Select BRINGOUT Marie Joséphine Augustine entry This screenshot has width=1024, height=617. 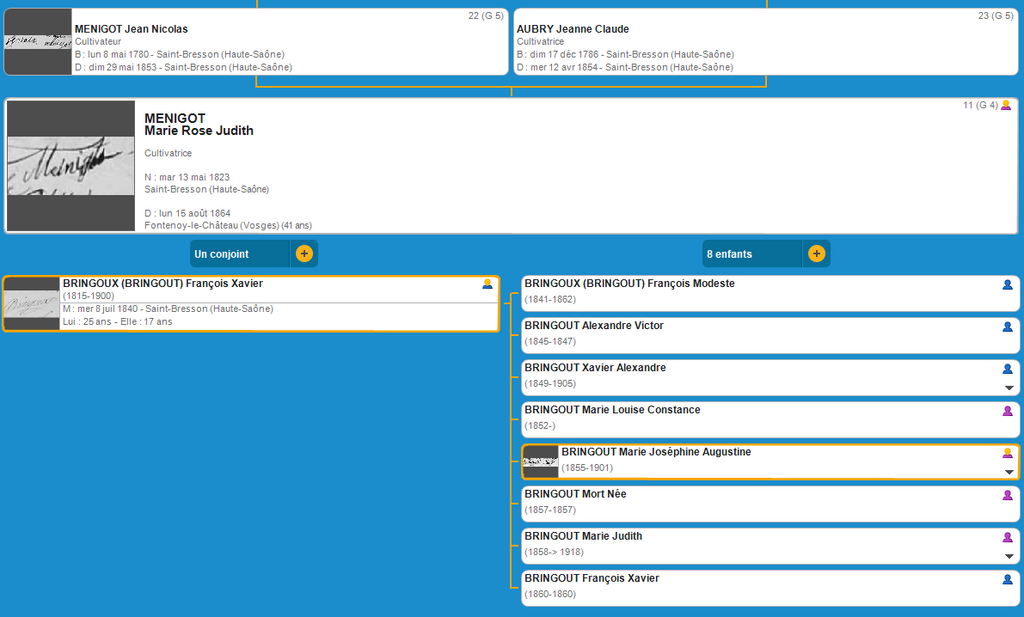[760, 461]
